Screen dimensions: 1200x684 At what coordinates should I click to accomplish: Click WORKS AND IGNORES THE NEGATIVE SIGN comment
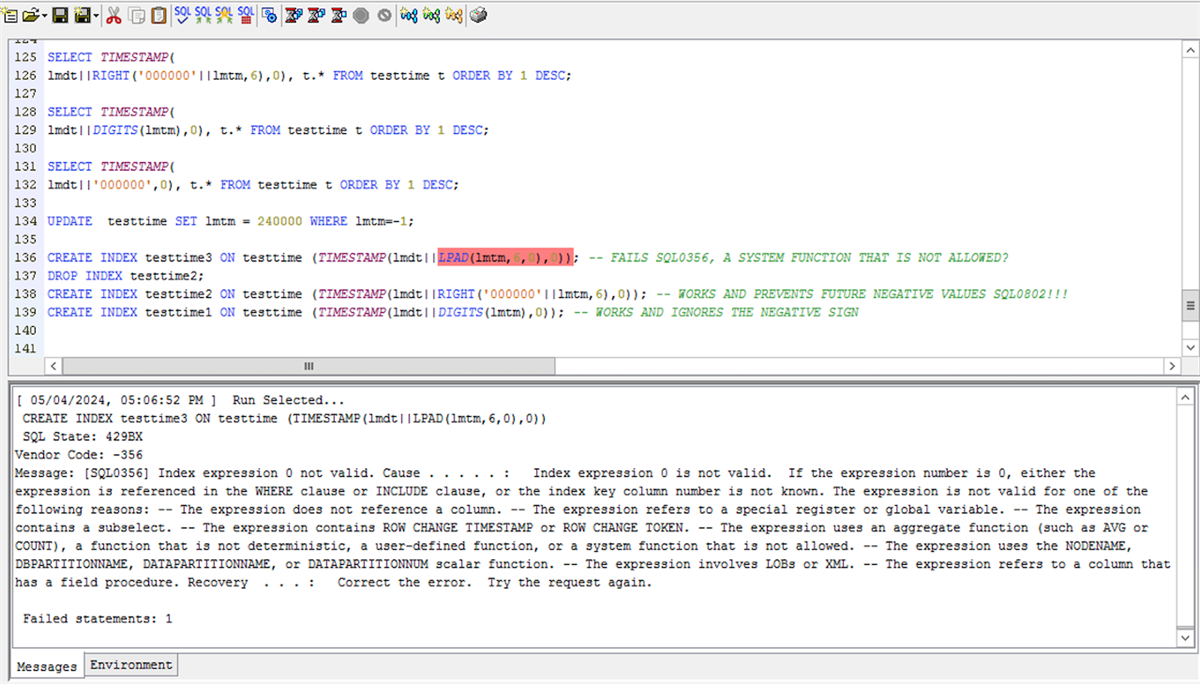718,312
